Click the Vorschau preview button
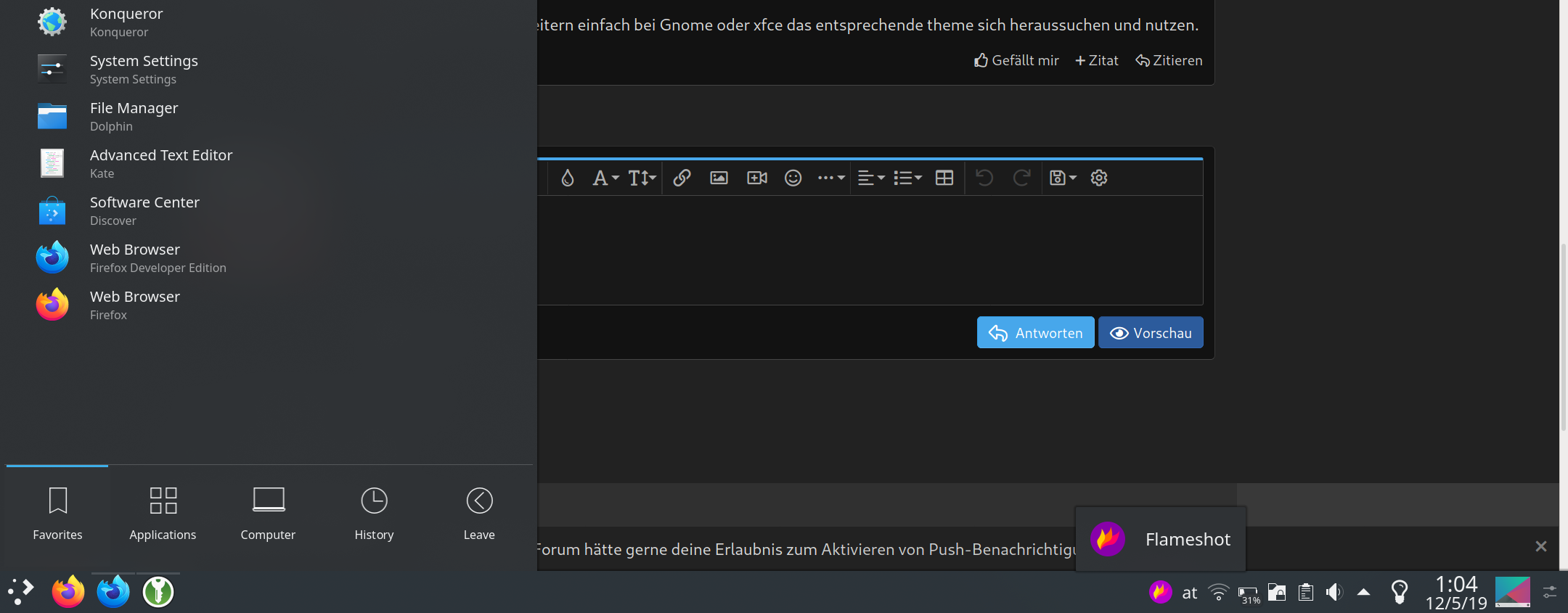The image size is (1568, 613). pos(1151,333)
